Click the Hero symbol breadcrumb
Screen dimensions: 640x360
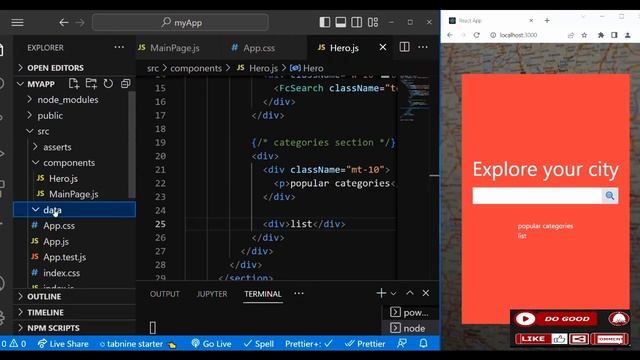307,68
